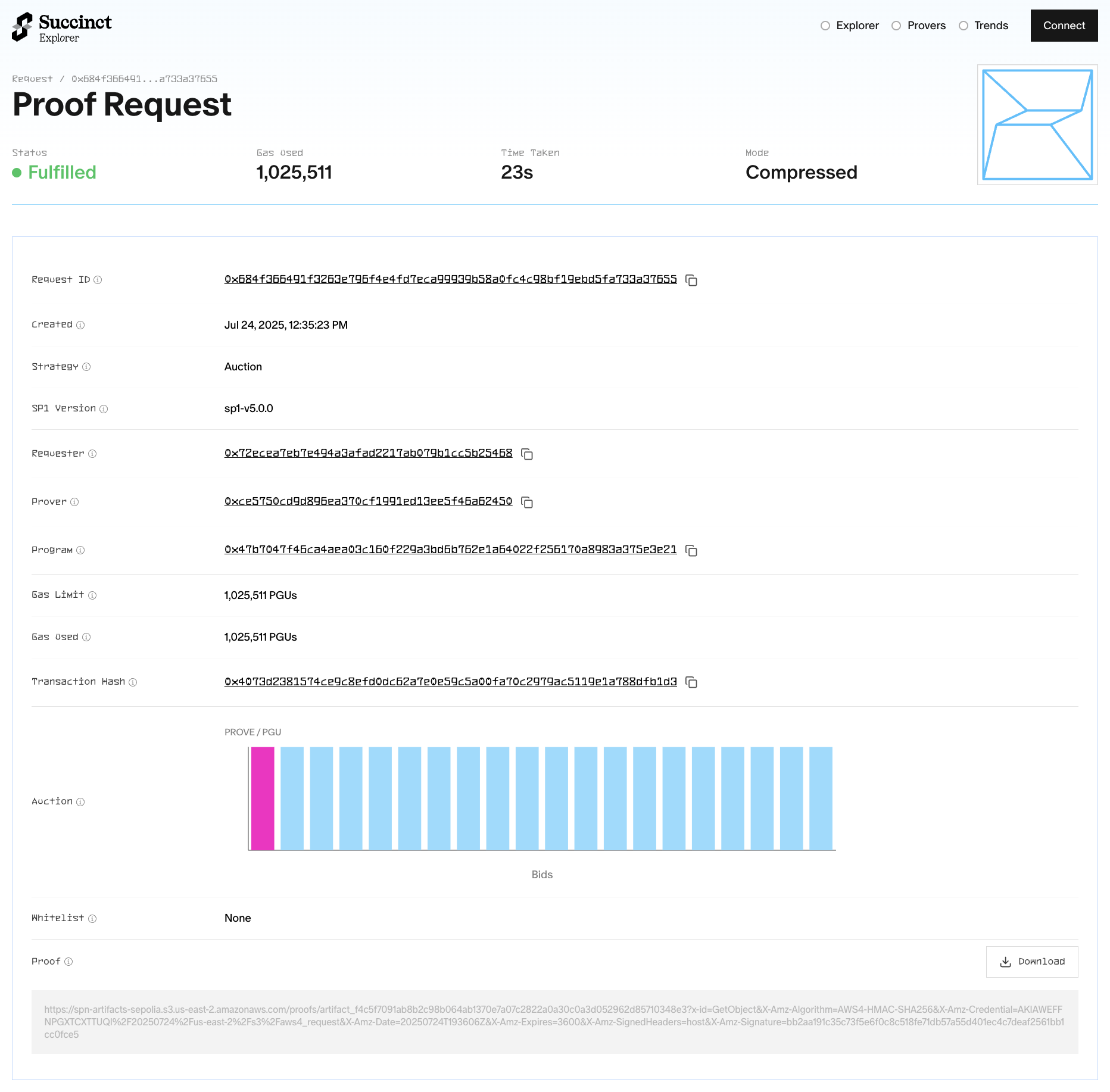Click the Gas Limit 1,025,511 PGUs value
Viewport: 1110px width, 1092px height.
[x=261, y=595]
